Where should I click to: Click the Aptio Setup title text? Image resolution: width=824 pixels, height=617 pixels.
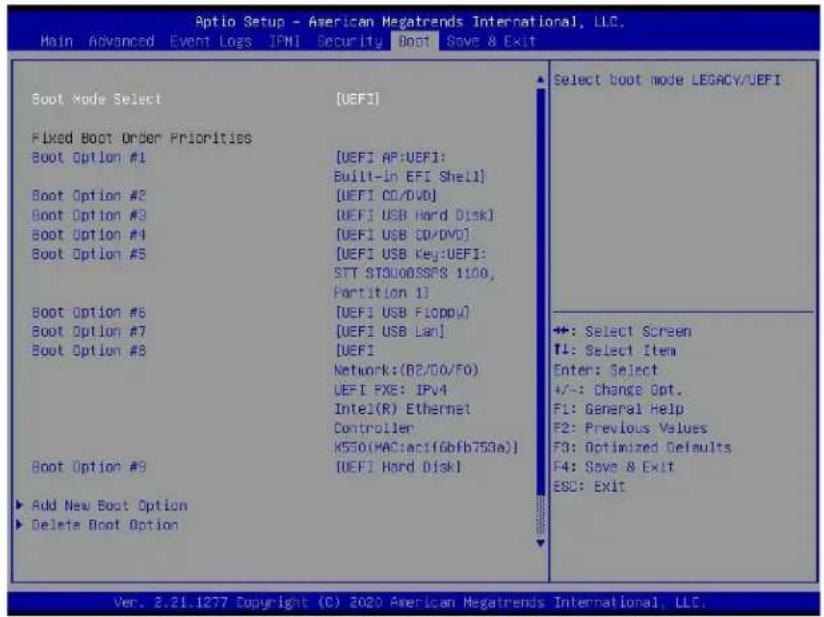pos(410,22)
